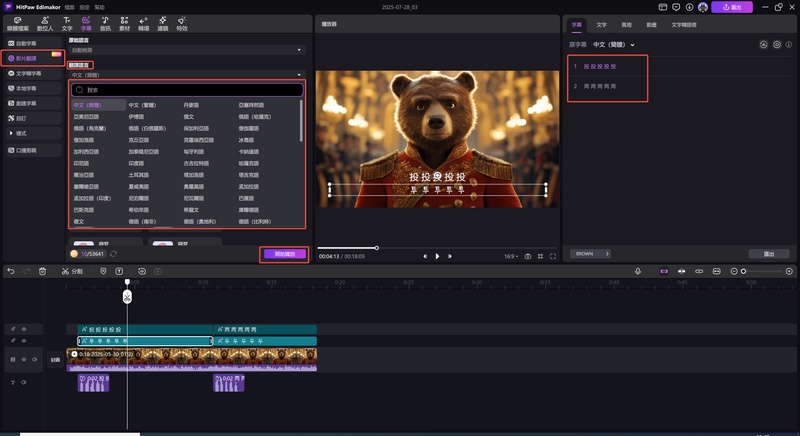Select the video translation sidebar item
This screenshot has width=800, height=436.
(x=34, y=58)
